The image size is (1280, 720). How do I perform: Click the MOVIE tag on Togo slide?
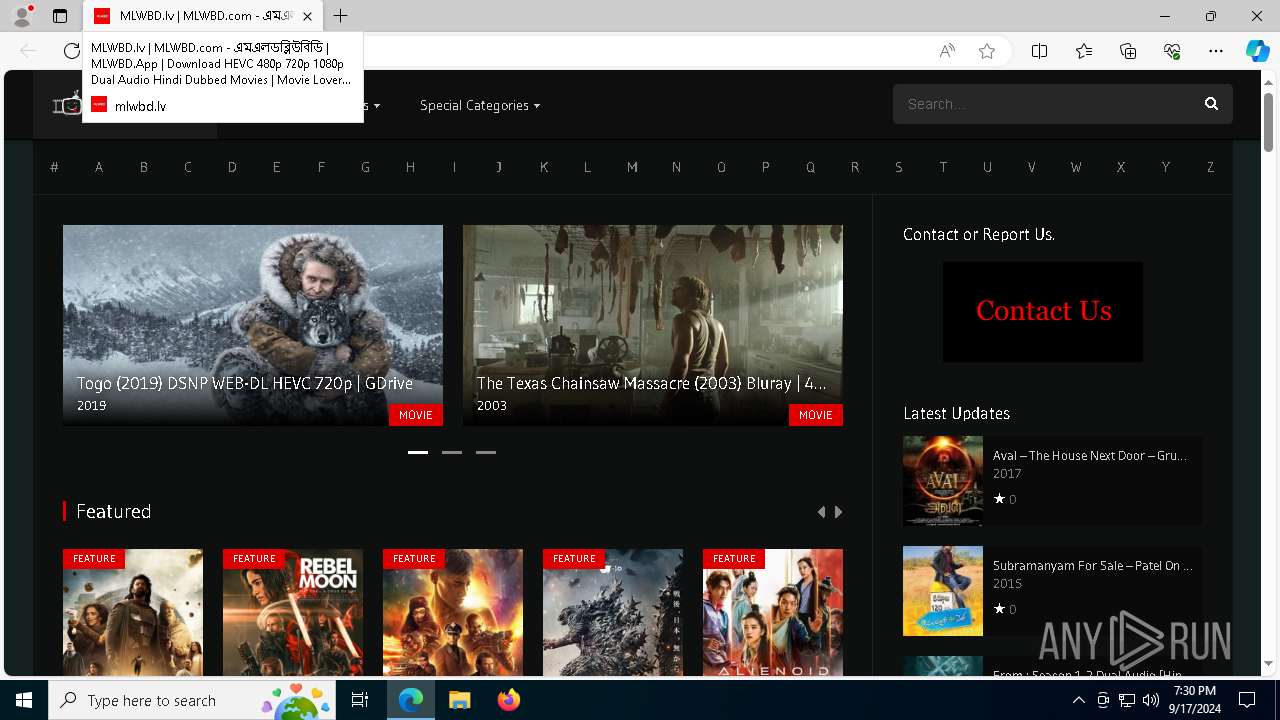coord(416,415)
